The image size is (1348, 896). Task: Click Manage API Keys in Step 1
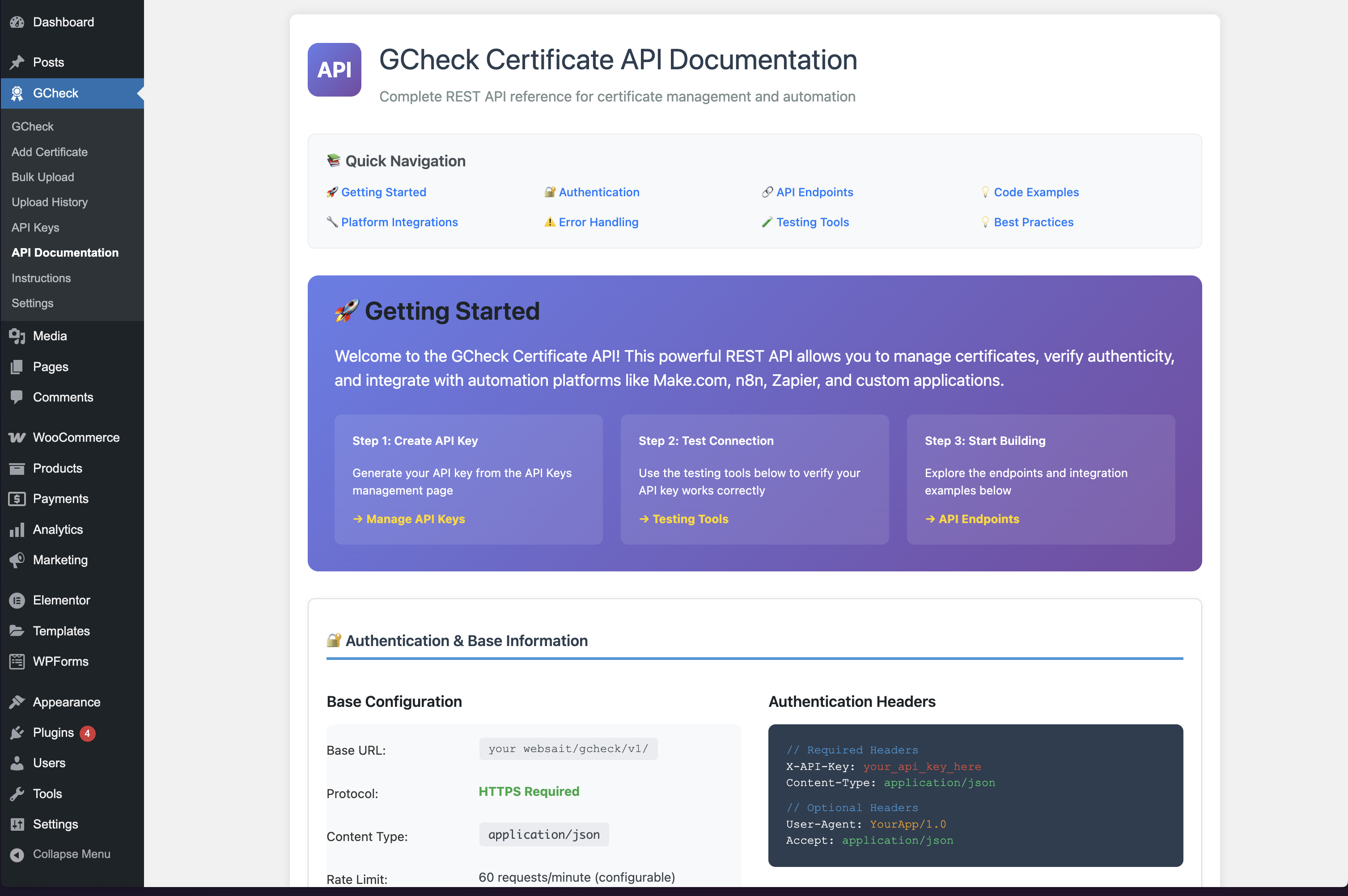pos(415,519)
